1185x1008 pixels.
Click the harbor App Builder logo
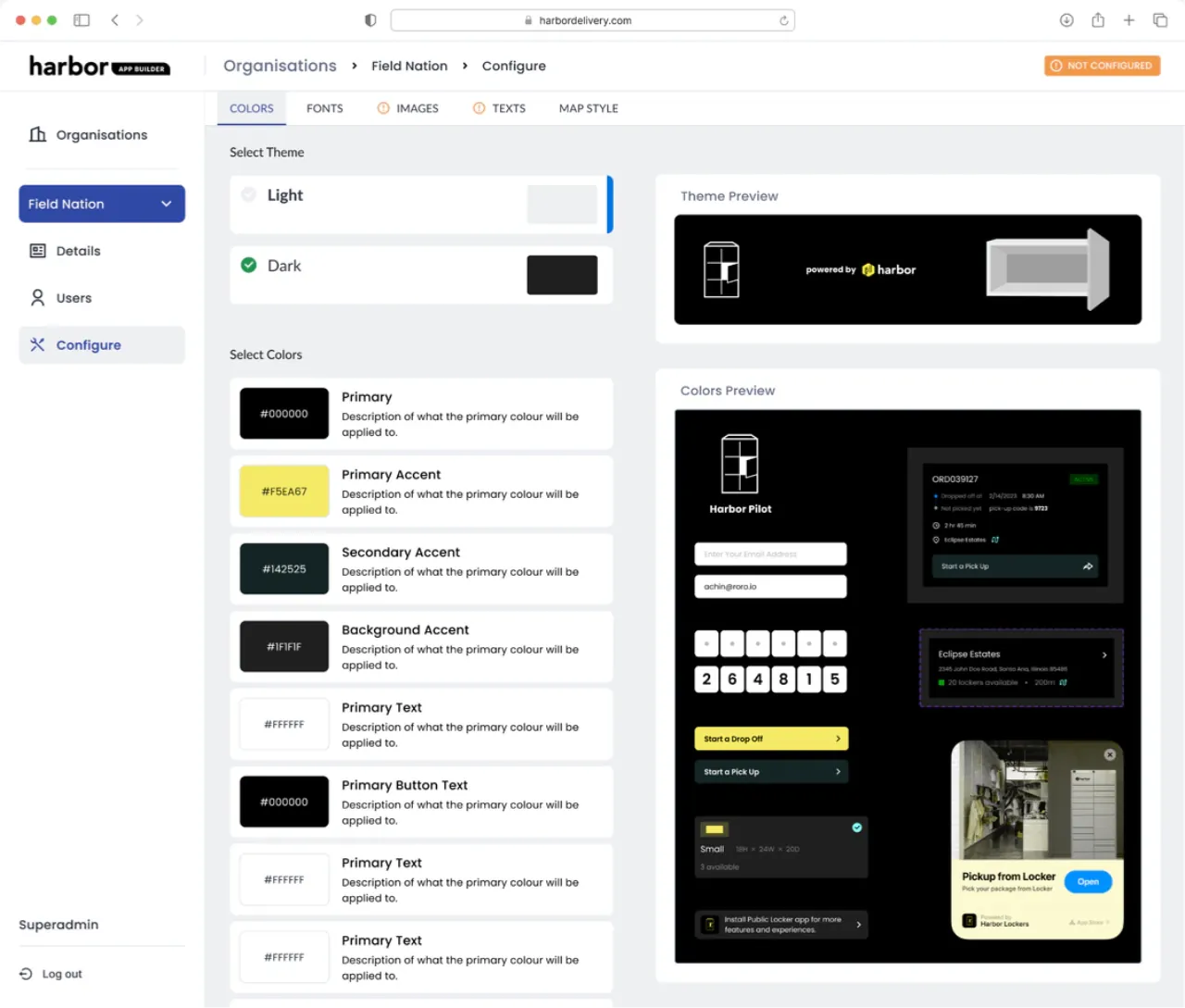click(x=99, y=67)
